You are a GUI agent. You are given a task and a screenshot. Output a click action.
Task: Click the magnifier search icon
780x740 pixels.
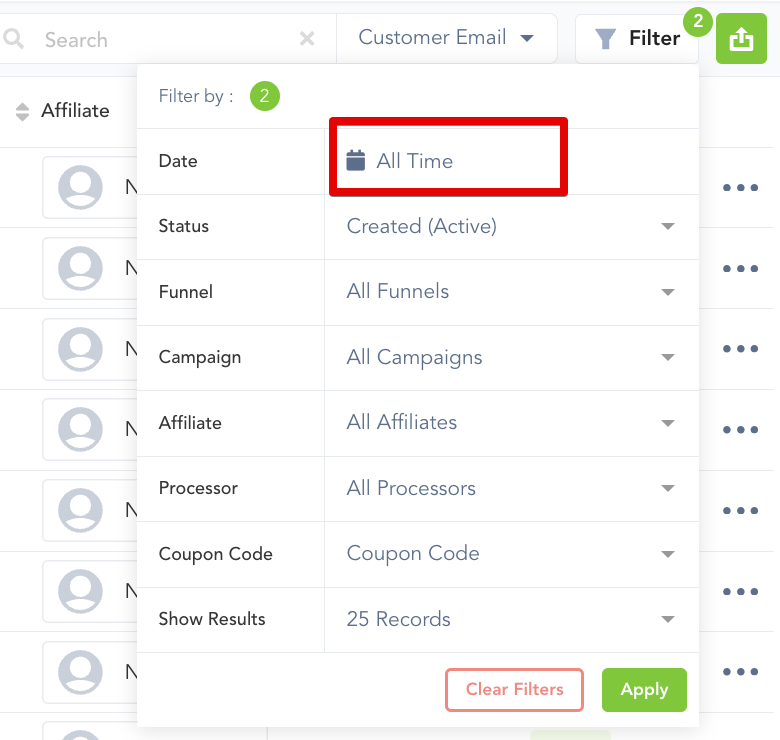coord(14,39)
